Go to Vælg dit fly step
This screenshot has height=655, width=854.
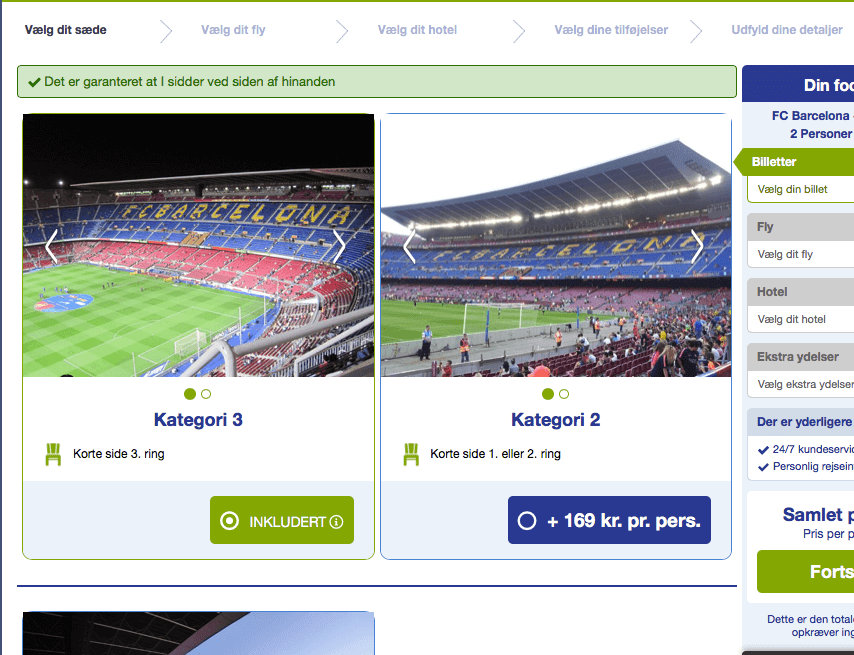233,30
